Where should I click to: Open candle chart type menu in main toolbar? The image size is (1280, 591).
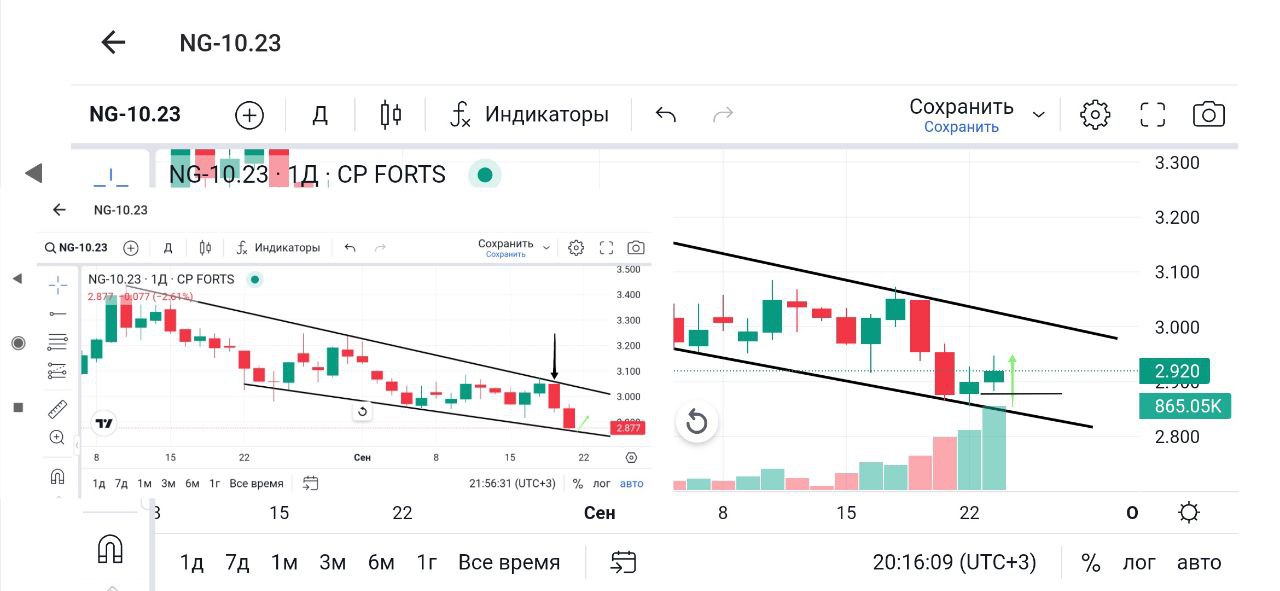point(391,114)
